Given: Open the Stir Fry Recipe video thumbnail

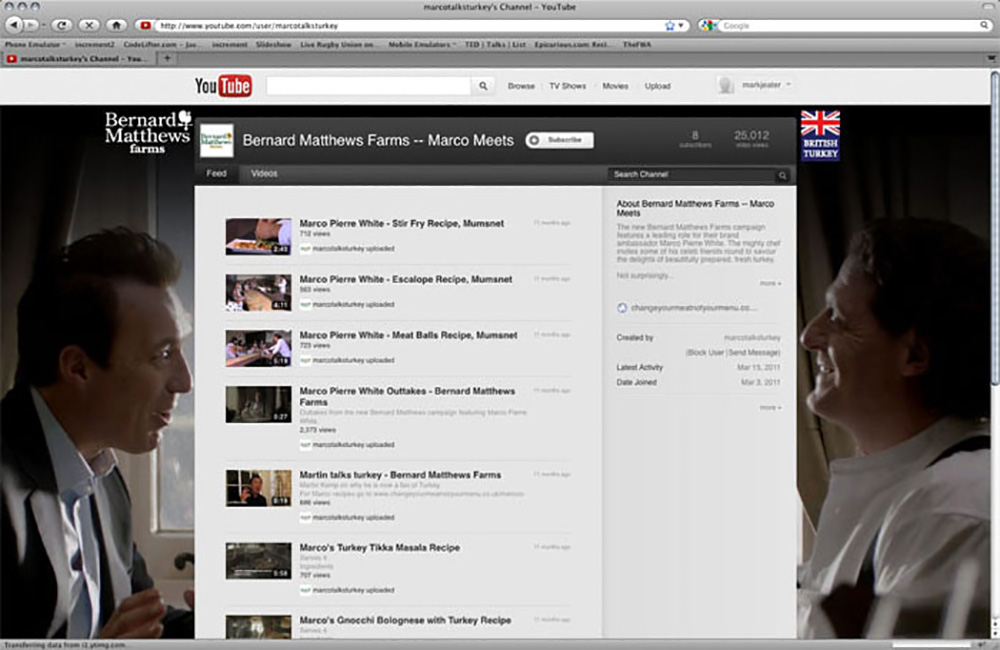Looking at the screenshot, I should 258,237.
